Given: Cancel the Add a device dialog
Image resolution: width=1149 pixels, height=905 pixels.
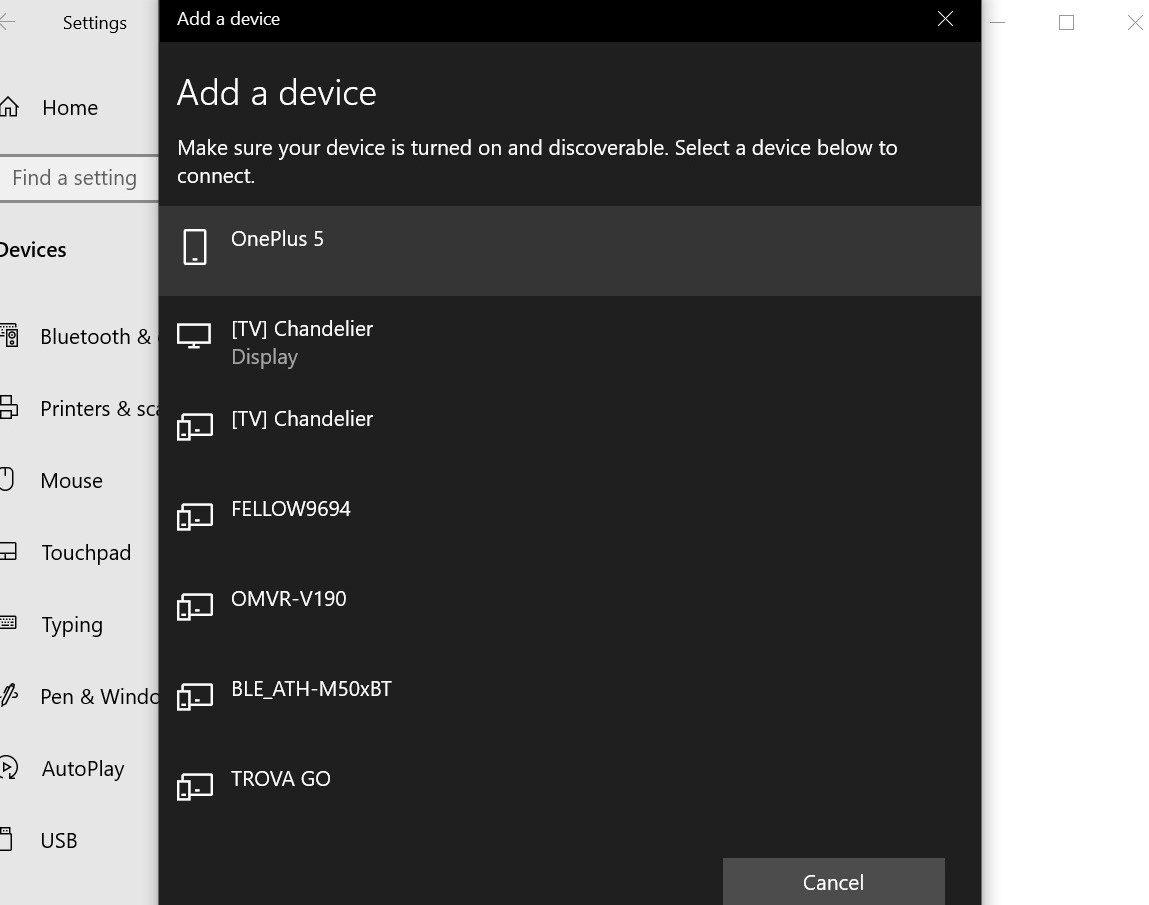Looking at the screenshot, I should (833, 882).
